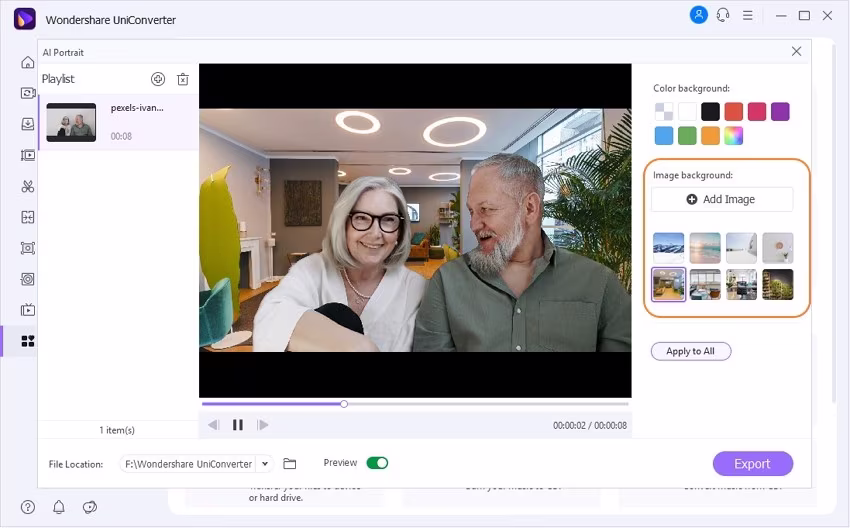The image size is (850, 528).
Task: Click the File Location path field
Action: 189,464
